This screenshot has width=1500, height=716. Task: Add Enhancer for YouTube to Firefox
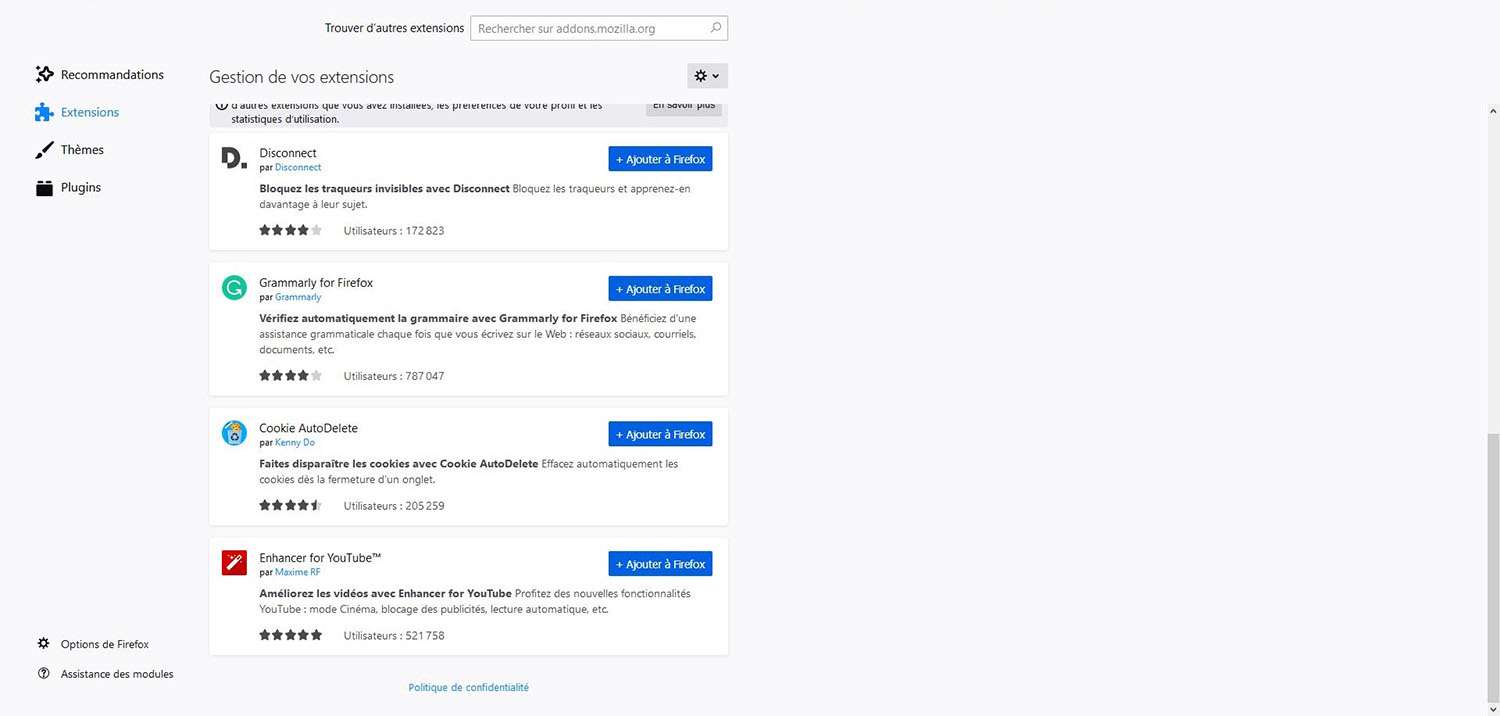(x=660, y=564)
